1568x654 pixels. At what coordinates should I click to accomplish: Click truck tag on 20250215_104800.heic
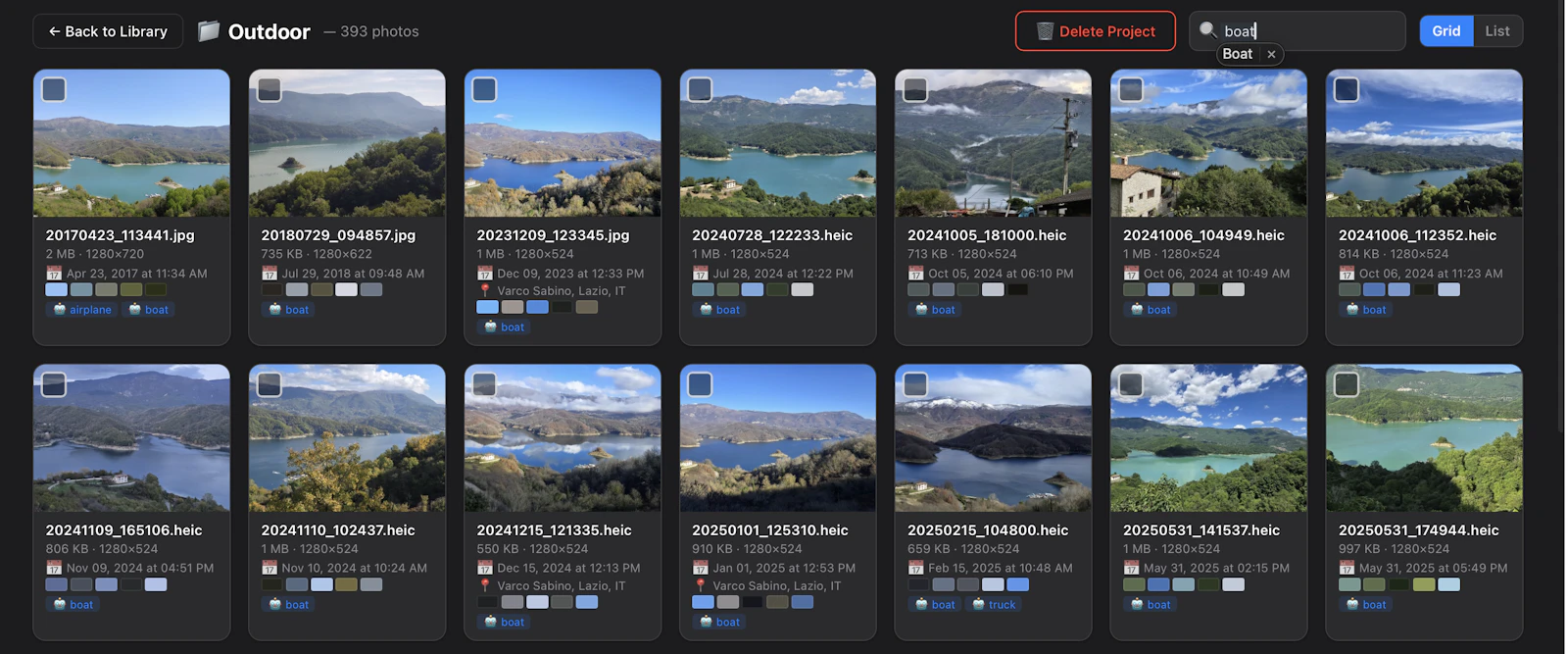click(x=994, y=605)
